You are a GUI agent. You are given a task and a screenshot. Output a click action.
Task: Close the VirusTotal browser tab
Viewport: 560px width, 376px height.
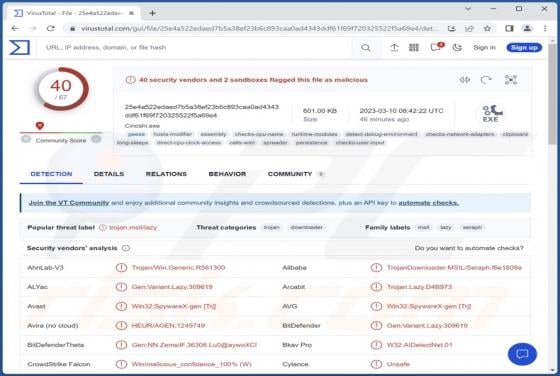point(131,13)
